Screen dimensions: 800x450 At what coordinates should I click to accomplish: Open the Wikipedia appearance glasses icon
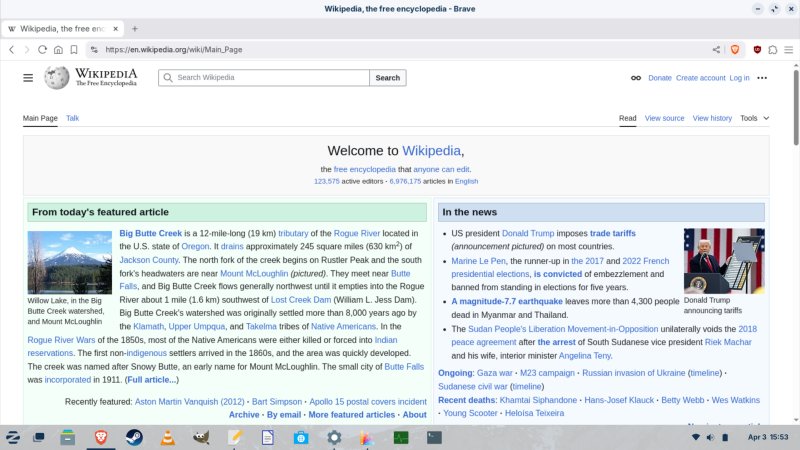click(x=635, y=78)
